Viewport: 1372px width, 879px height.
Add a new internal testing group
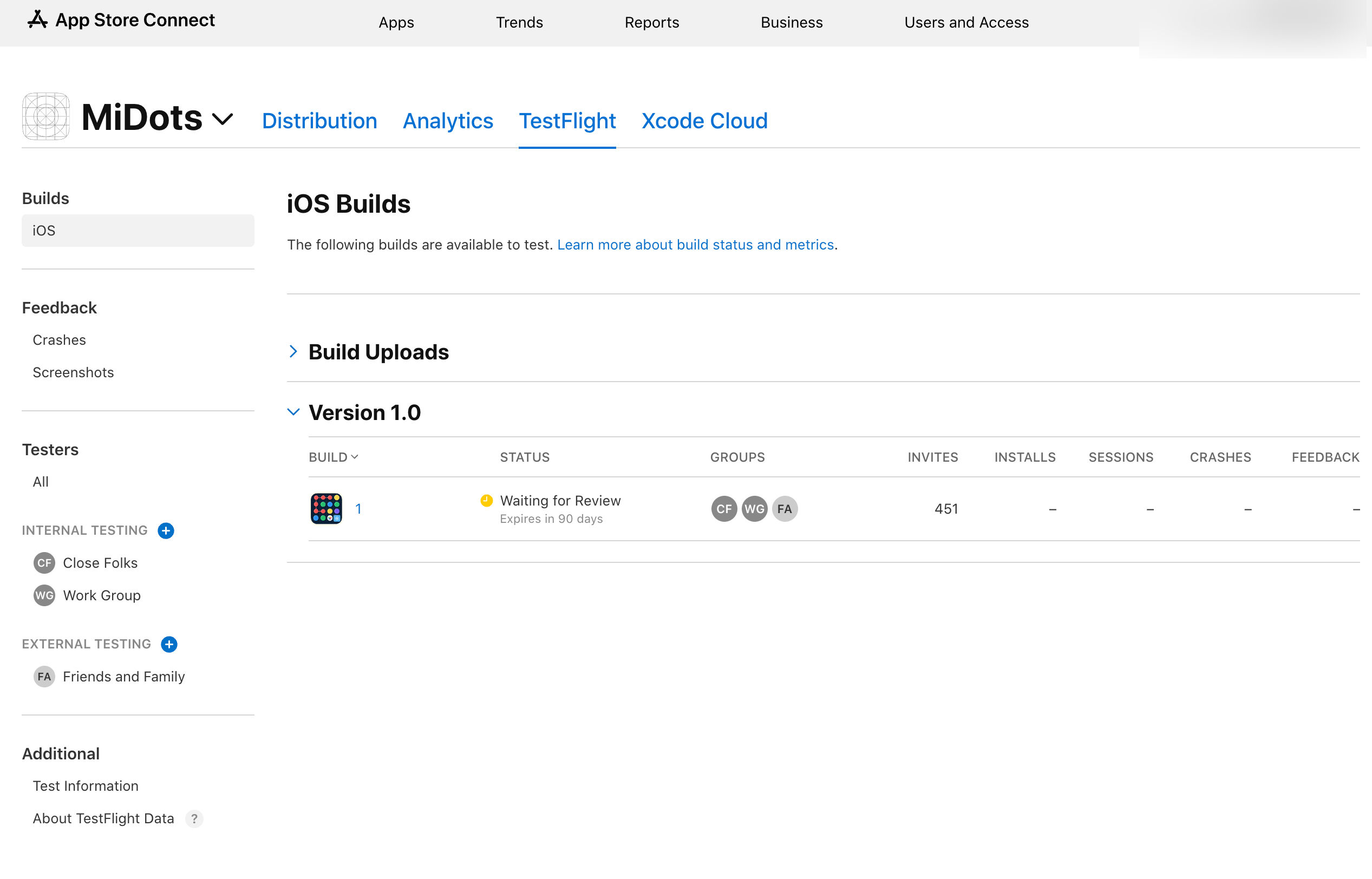(x=166, y=531)
